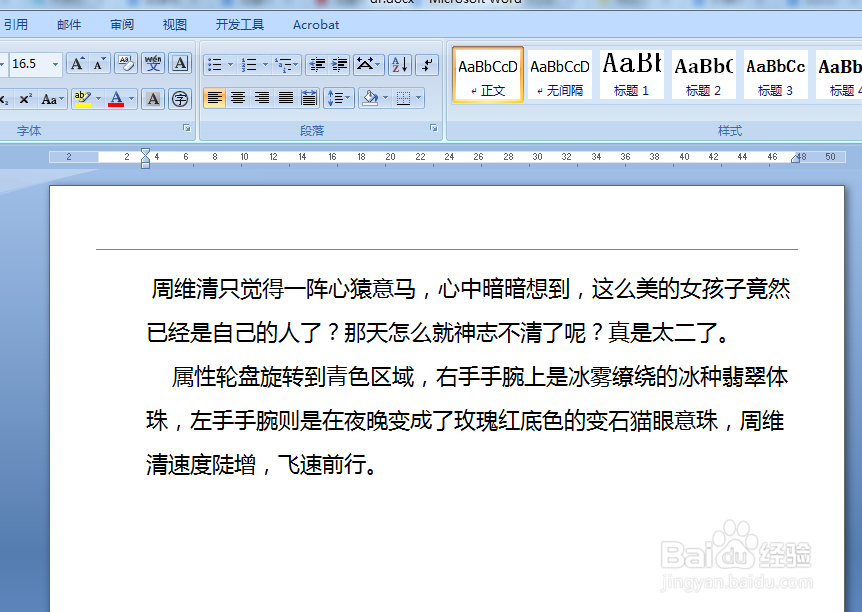This screenshot has width=862, height=612.
Task: Open the Bullets dropdown arrow
Action: [x=230, y=65]
